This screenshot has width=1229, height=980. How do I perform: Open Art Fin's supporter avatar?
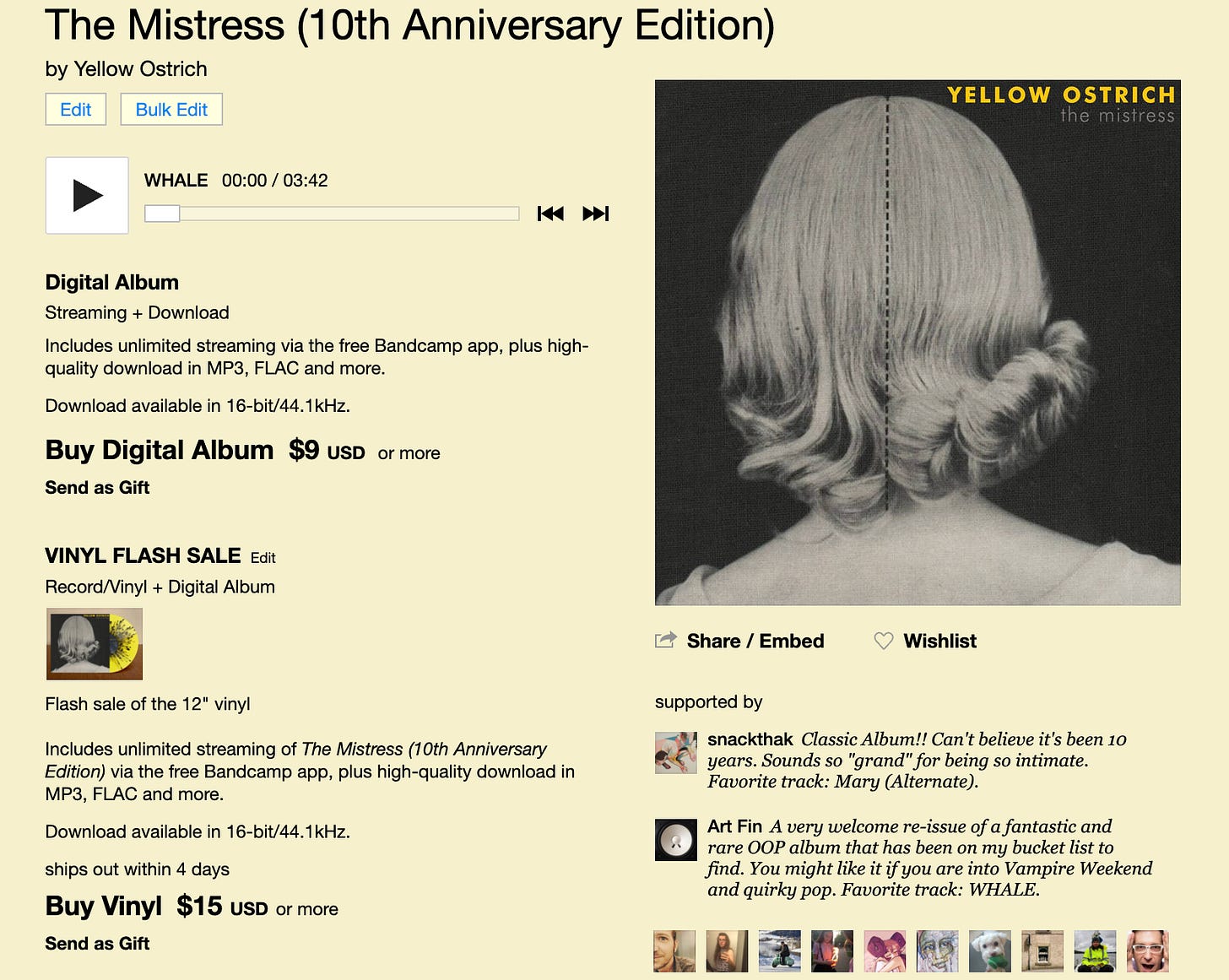(676, 840)
